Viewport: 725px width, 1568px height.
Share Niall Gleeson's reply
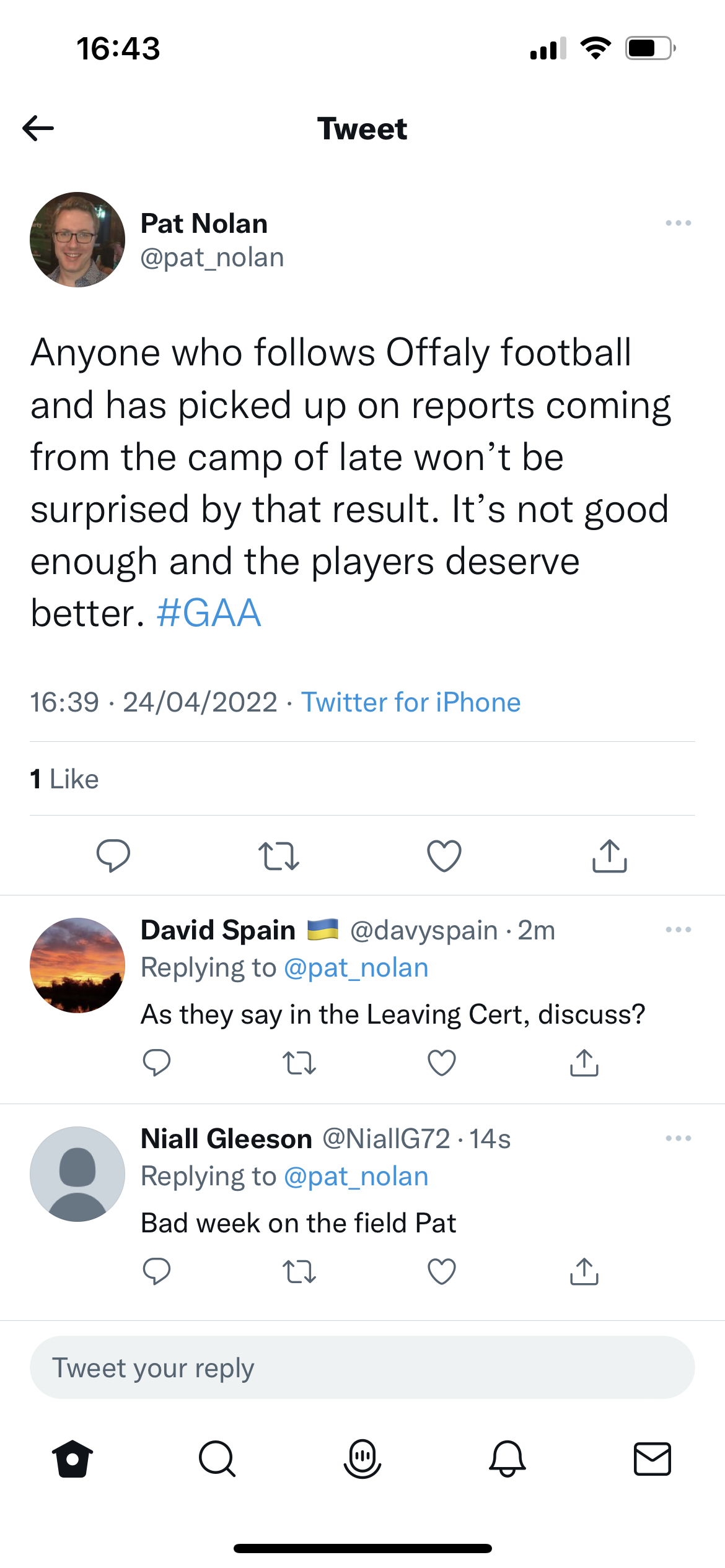pos(584,1271)
